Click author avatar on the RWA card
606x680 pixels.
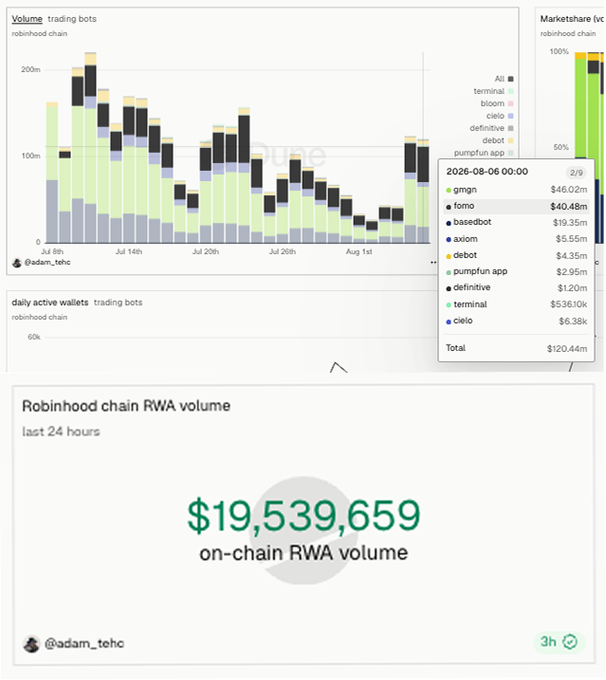coord(31,644)
